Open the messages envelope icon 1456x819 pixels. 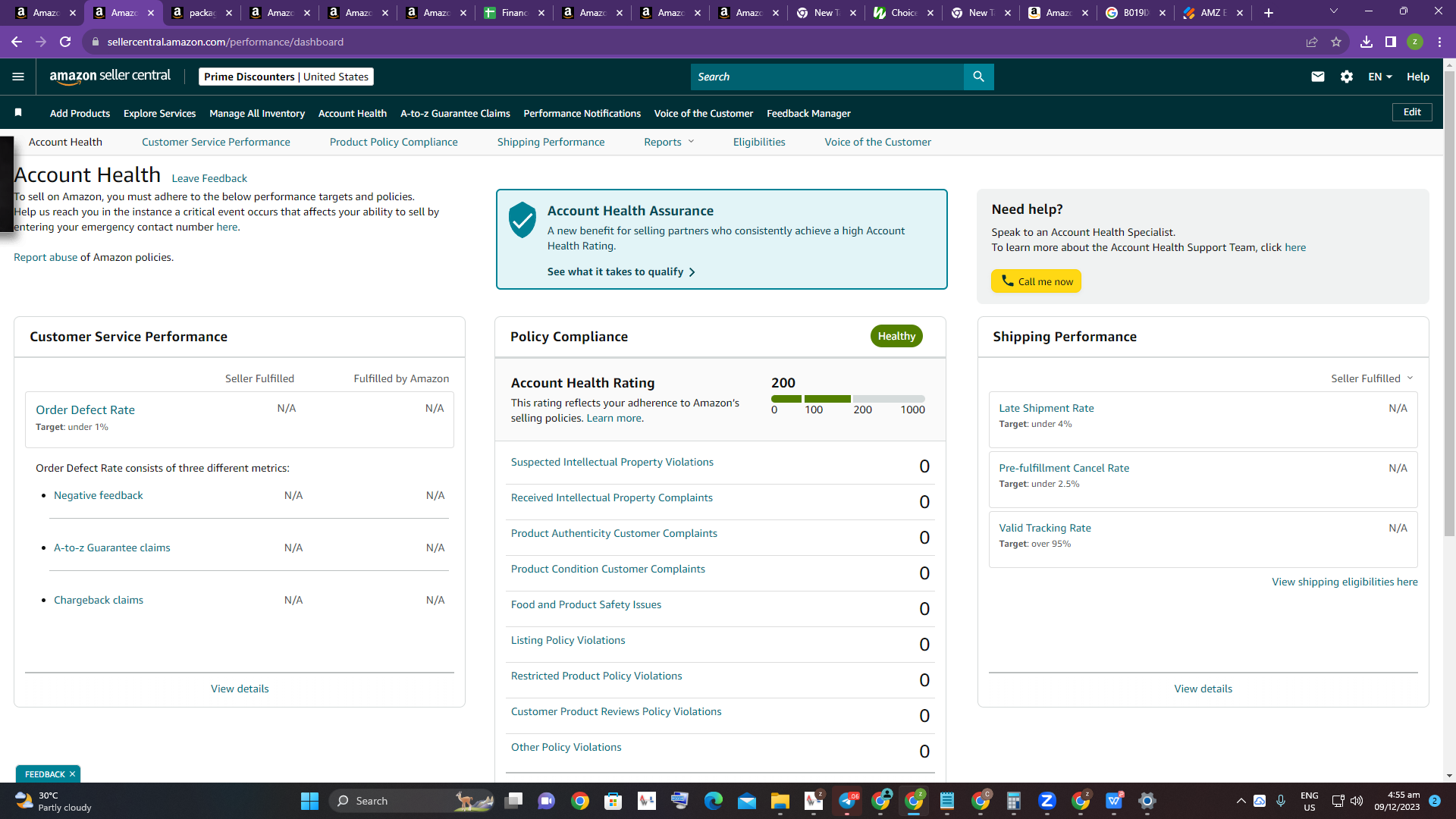(x=1318, y=77)
